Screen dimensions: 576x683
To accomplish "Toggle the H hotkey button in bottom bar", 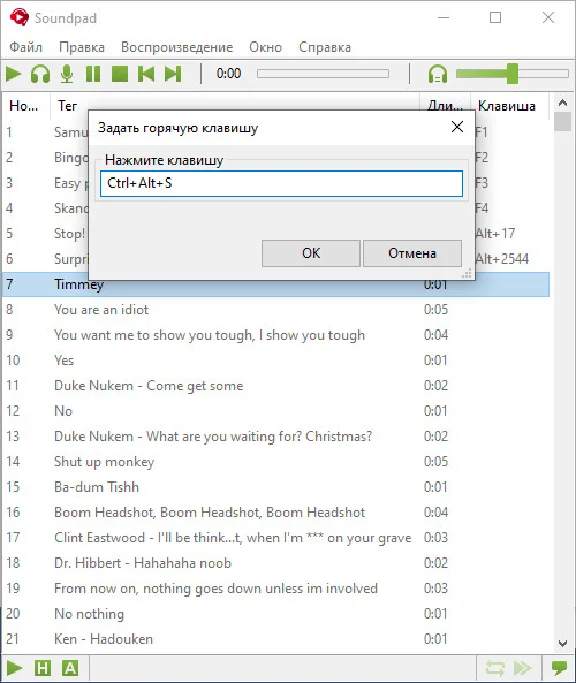I will coord(43,668).
